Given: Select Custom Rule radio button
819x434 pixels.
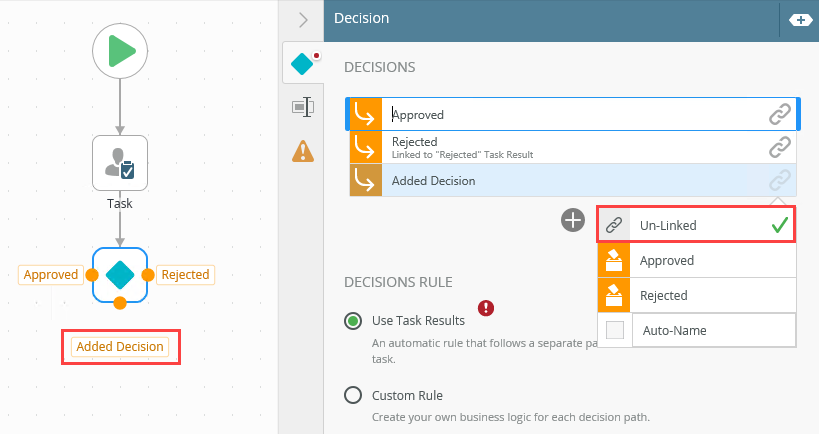Looking at the screenshot, I should pos(352,395).
